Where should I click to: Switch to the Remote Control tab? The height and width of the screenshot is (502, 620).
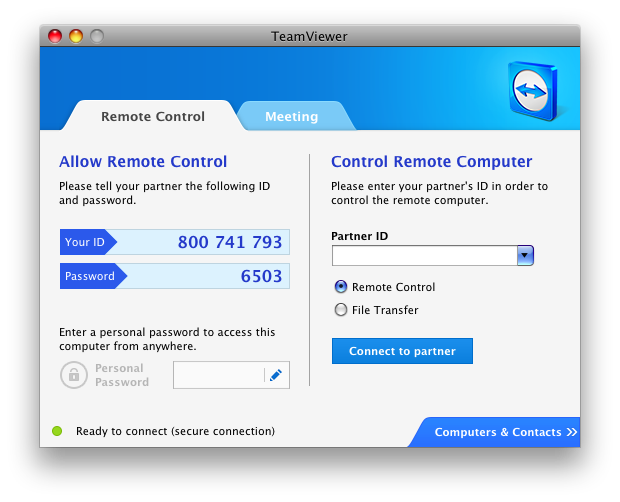point(153,117)
